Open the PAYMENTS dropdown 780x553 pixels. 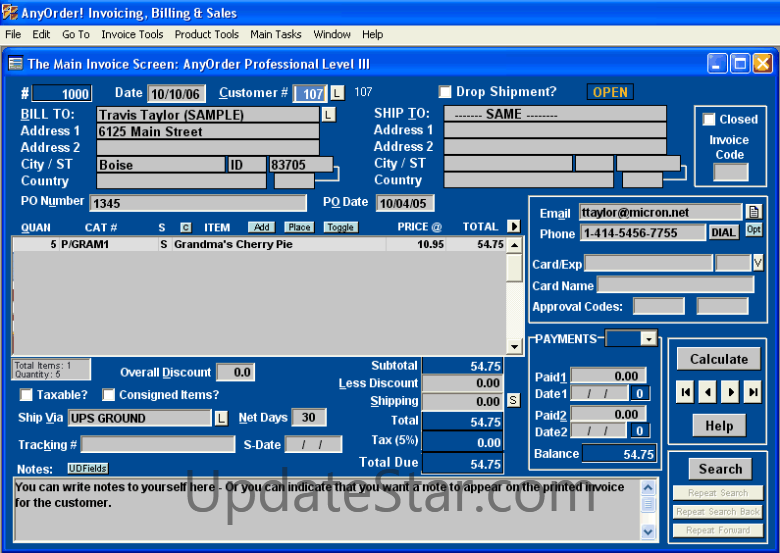pyautogui.click(x=648, y=339)
